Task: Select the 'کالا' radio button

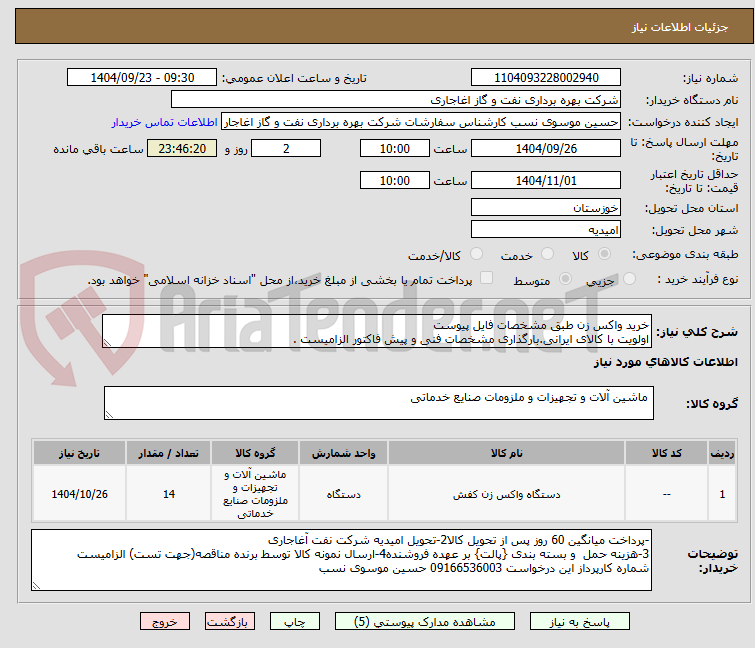Action: coord(604,254)
